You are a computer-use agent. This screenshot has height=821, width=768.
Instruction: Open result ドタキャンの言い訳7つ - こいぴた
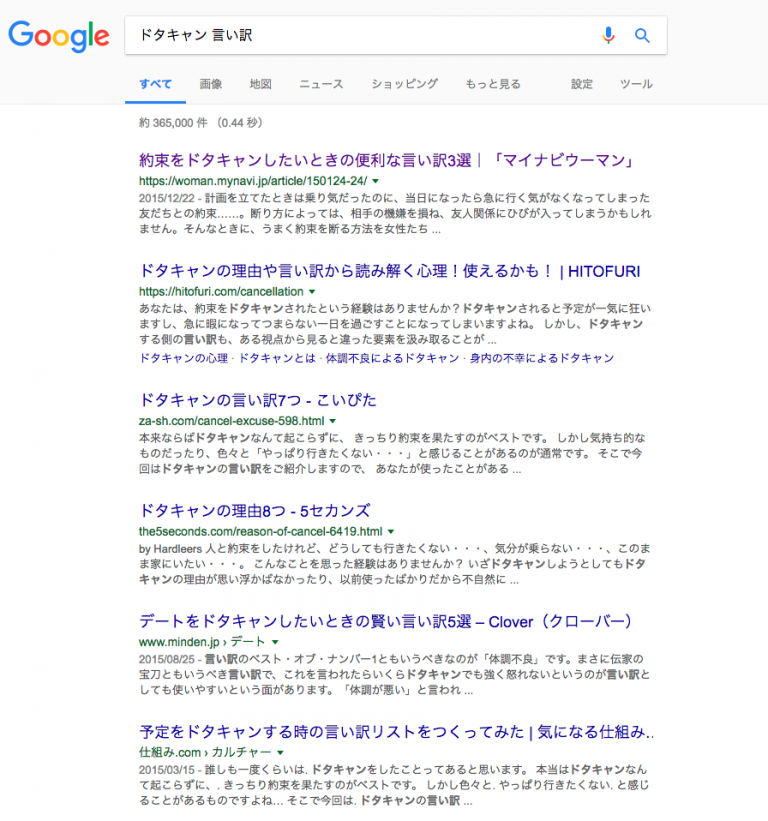coord(258,401)
